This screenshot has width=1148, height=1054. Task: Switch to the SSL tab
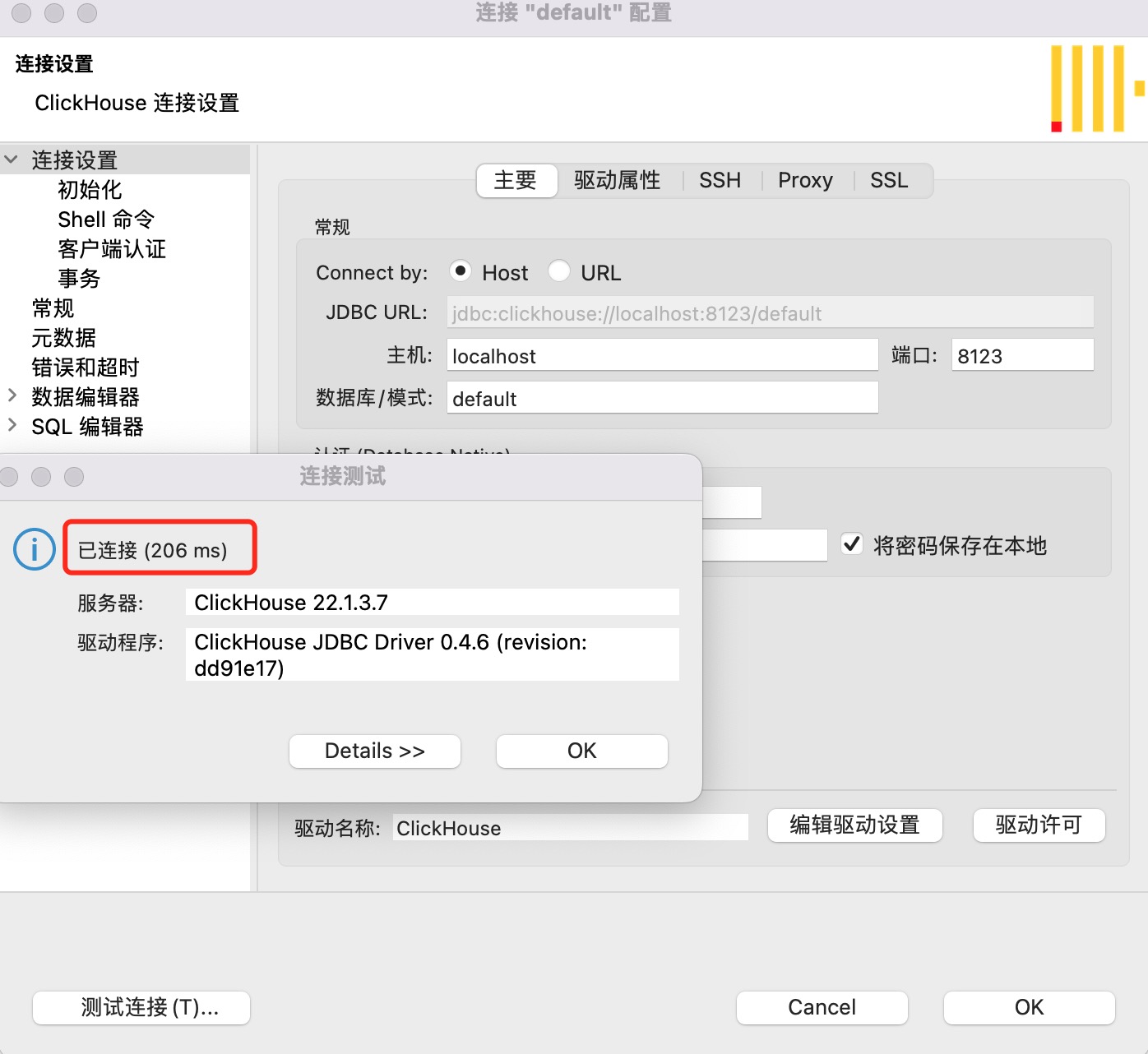click(890, 180)
